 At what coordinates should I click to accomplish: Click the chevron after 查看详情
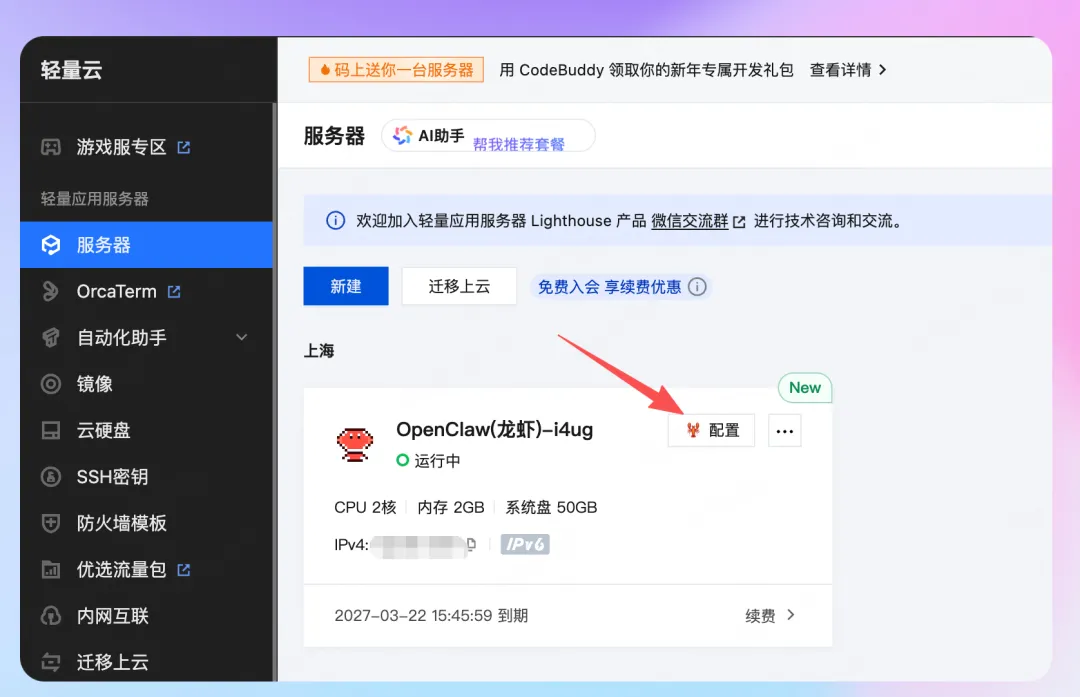[882, 70]
